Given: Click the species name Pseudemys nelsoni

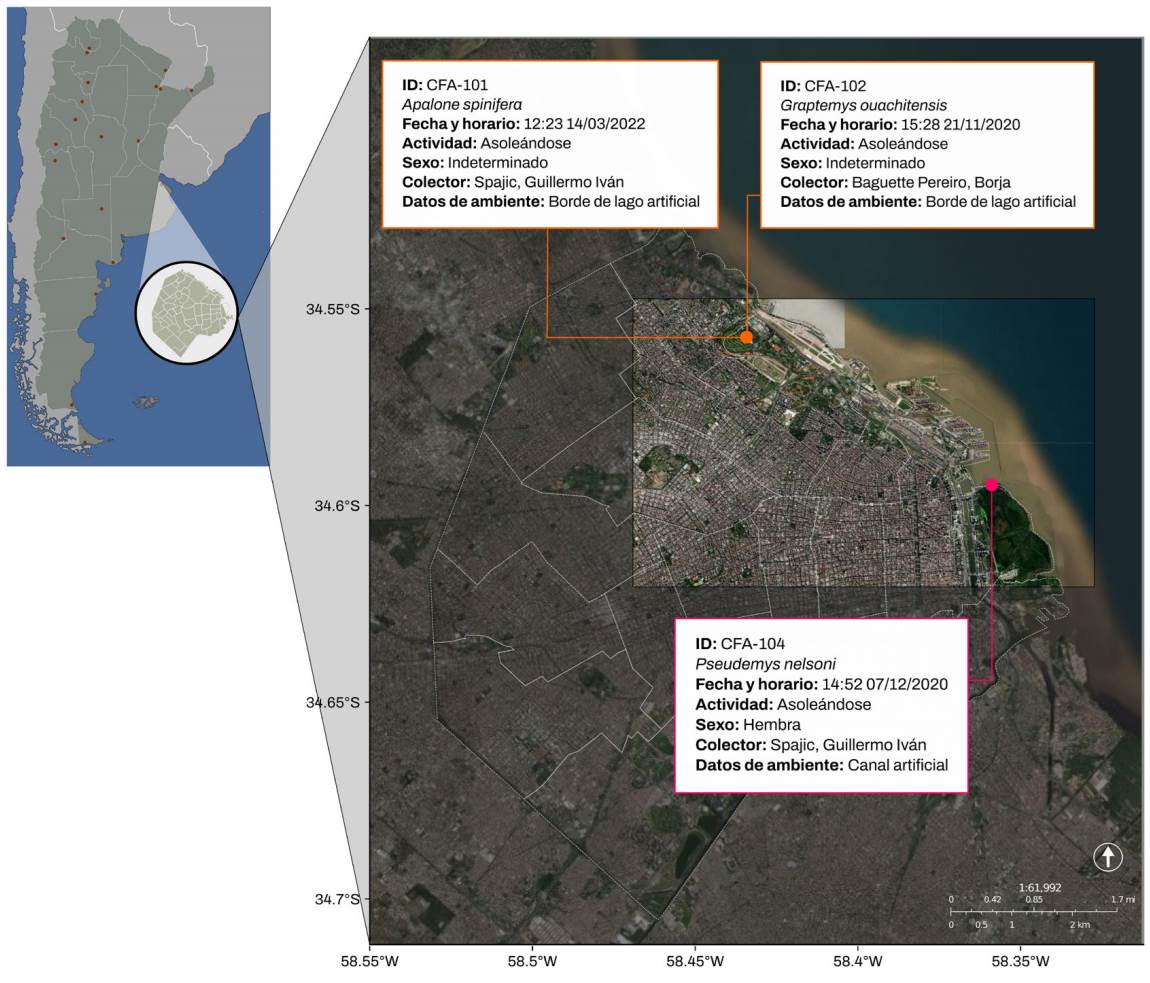Looking at the screenshot, I should click(766, 663).
